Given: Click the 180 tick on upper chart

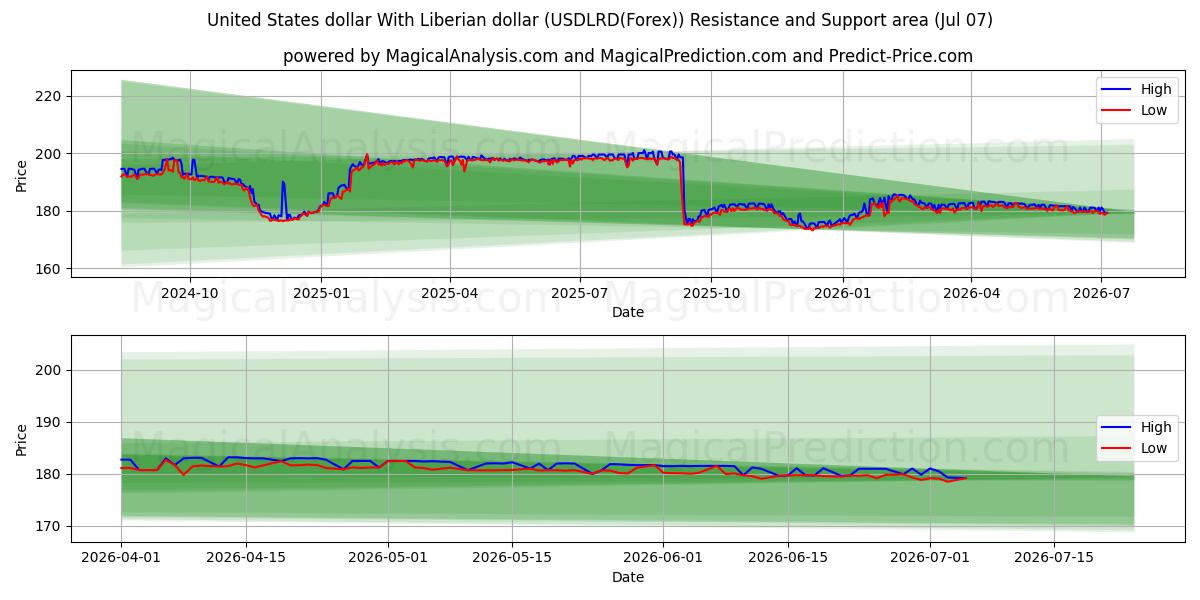Looking at the screenshot, I should 50,211.
